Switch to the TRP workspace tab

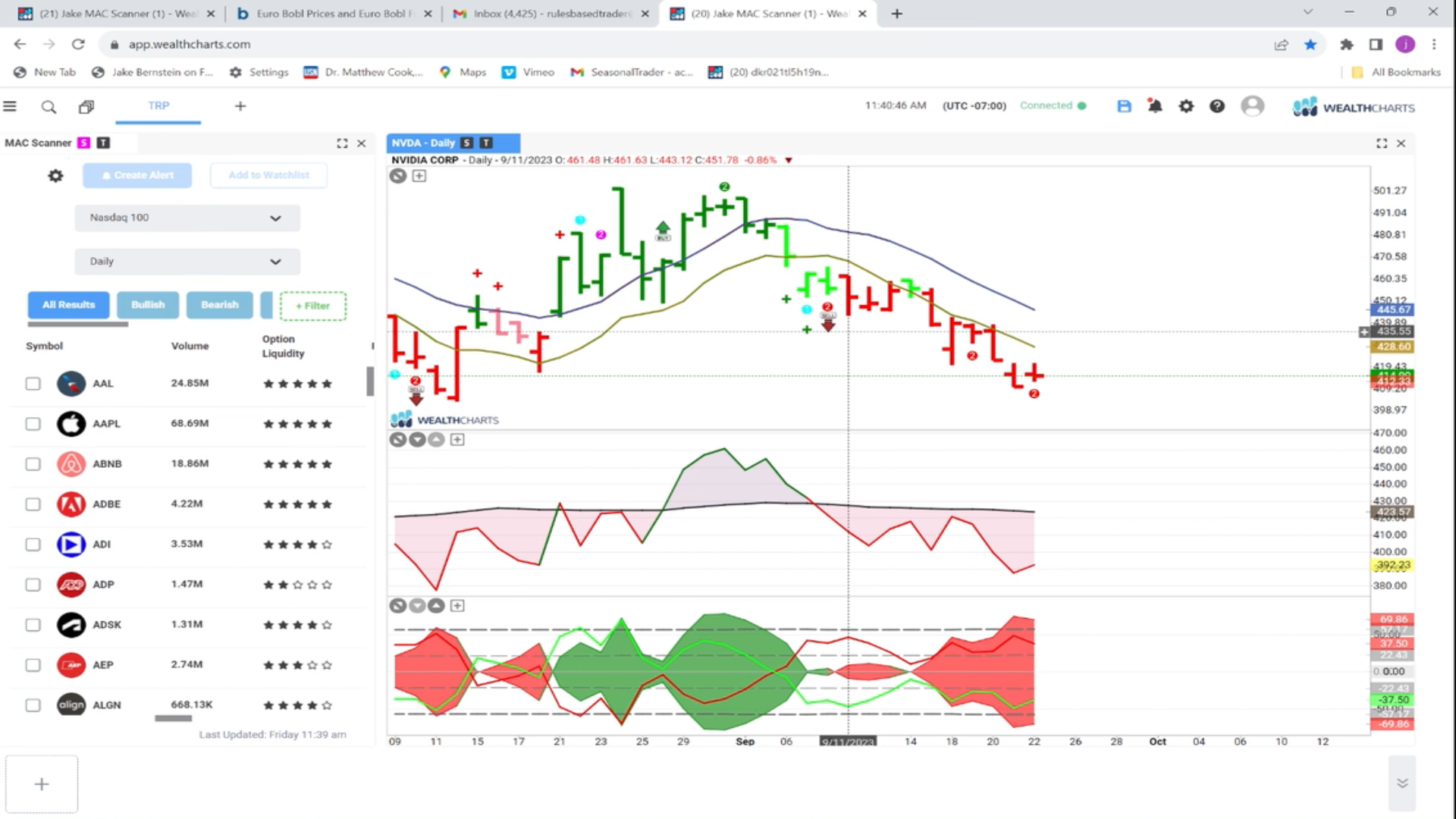(158, 106)
